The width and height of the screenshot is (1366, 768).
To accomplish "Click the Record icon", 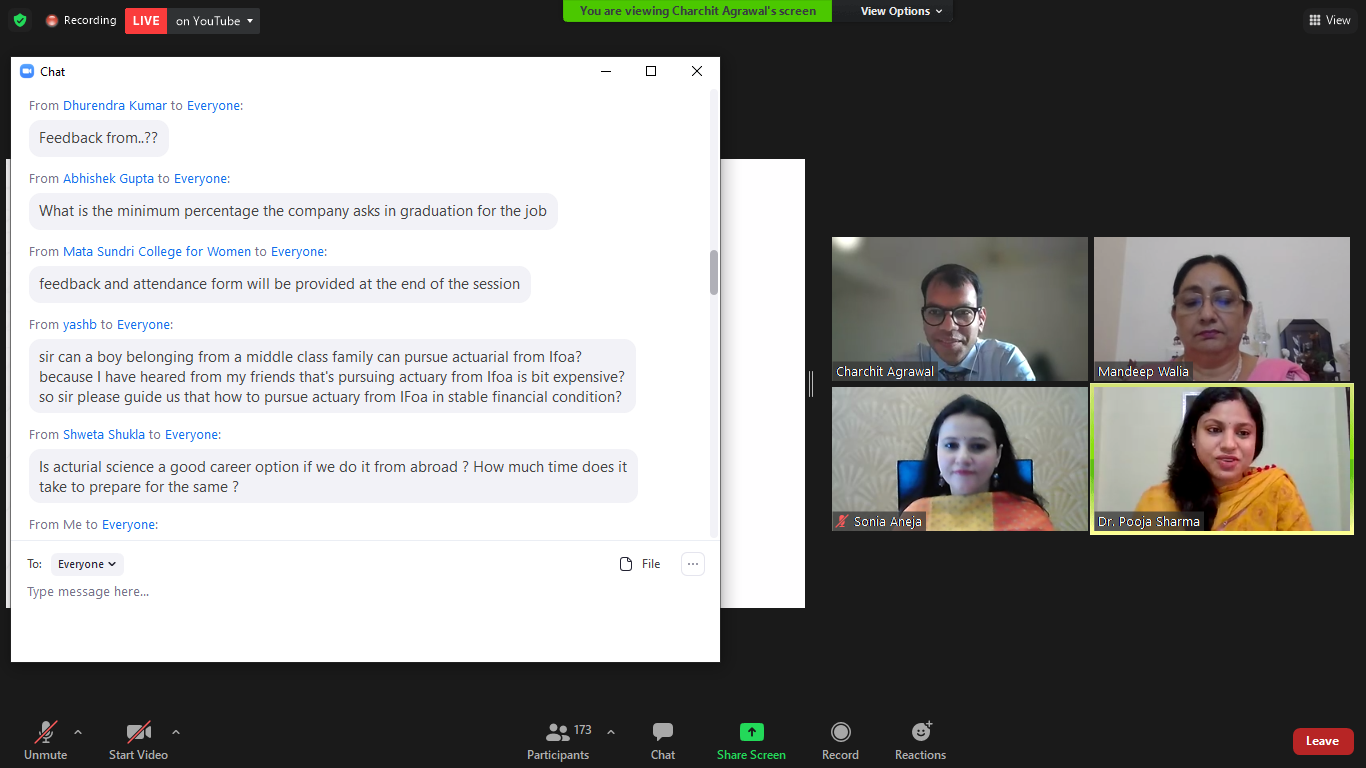I will coord(840,733).
